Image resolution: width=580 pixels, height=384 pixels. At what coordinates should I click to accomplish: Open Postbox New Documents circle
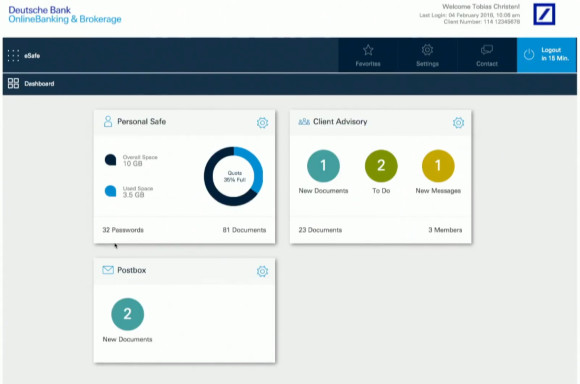pos(128,314)
